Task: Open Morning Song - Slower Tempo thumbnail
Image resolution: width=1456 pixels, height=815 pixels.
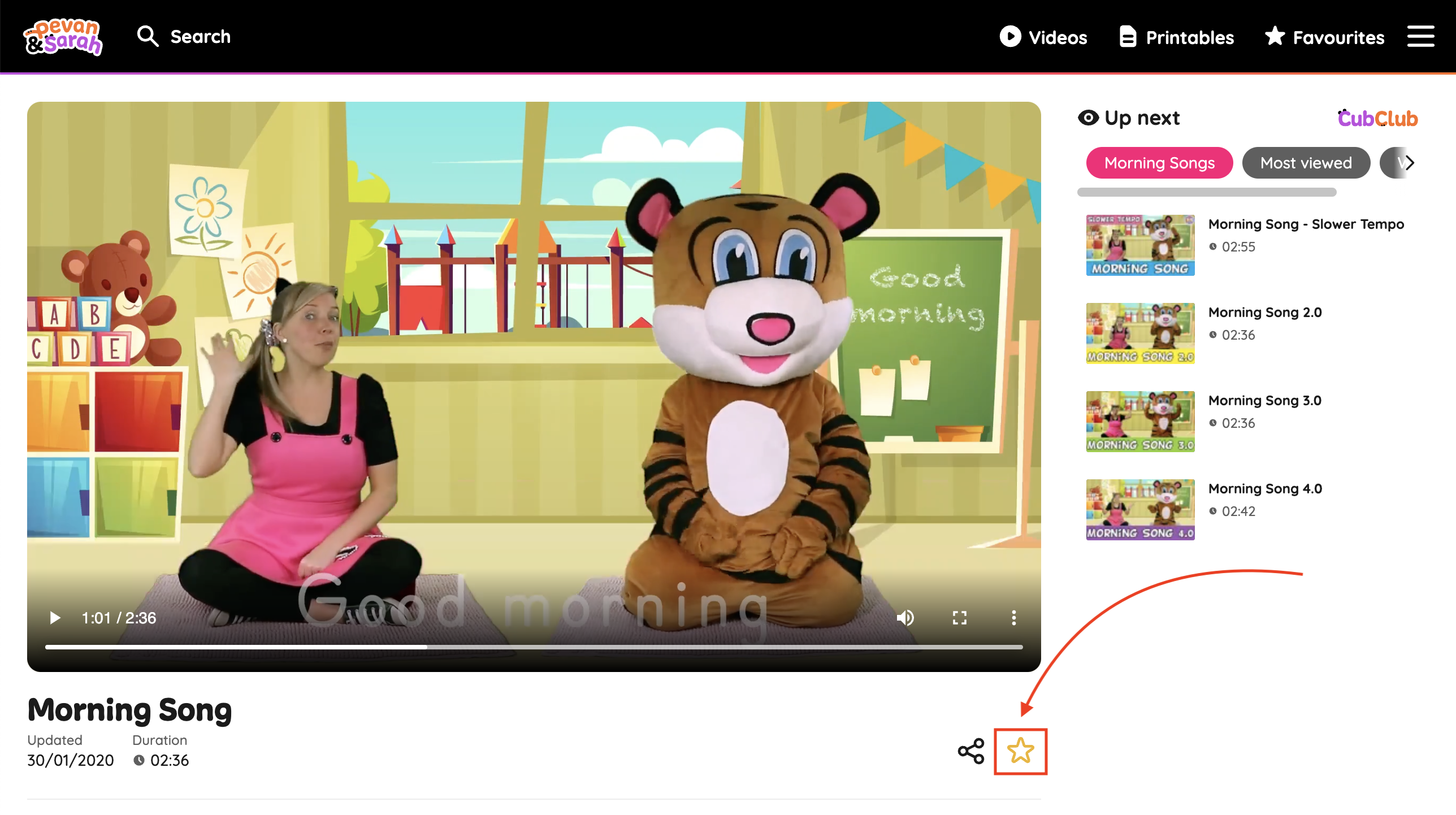Action: [1140, 245]
